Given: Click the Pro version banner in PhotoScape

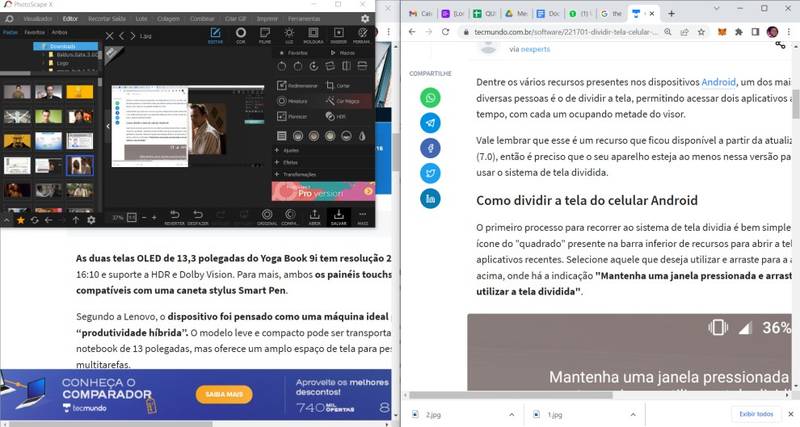Looking at the screenshot, I should tap(323, 192).
